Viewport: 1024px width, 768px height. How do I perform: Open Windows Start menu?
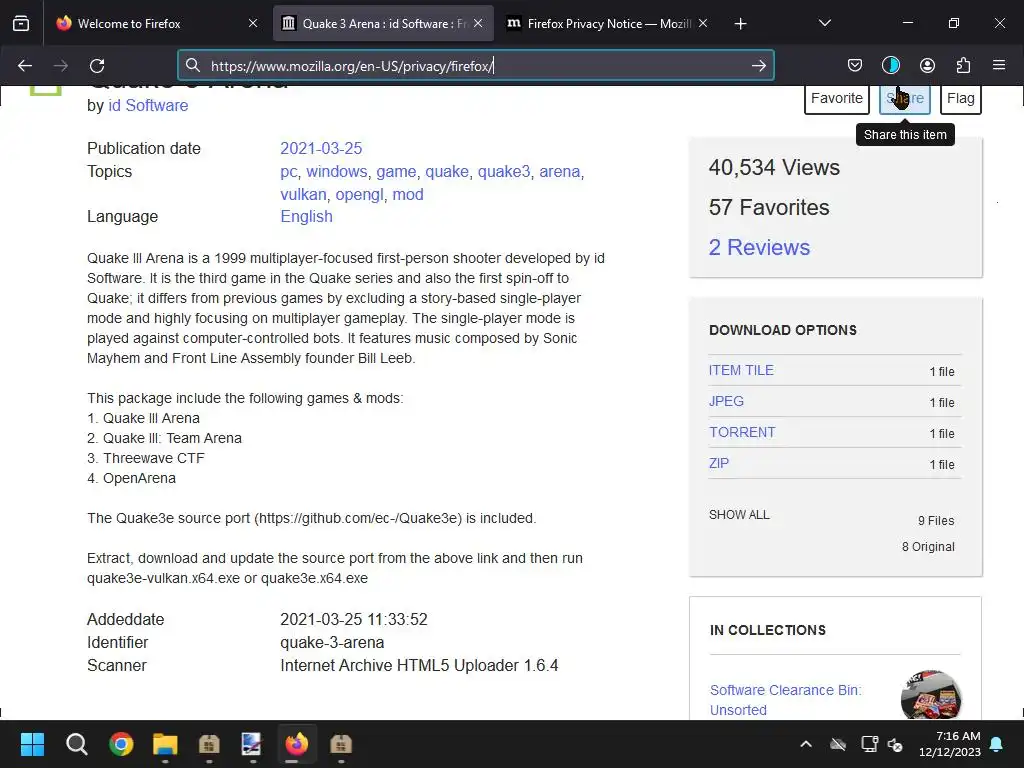[32, 744]
